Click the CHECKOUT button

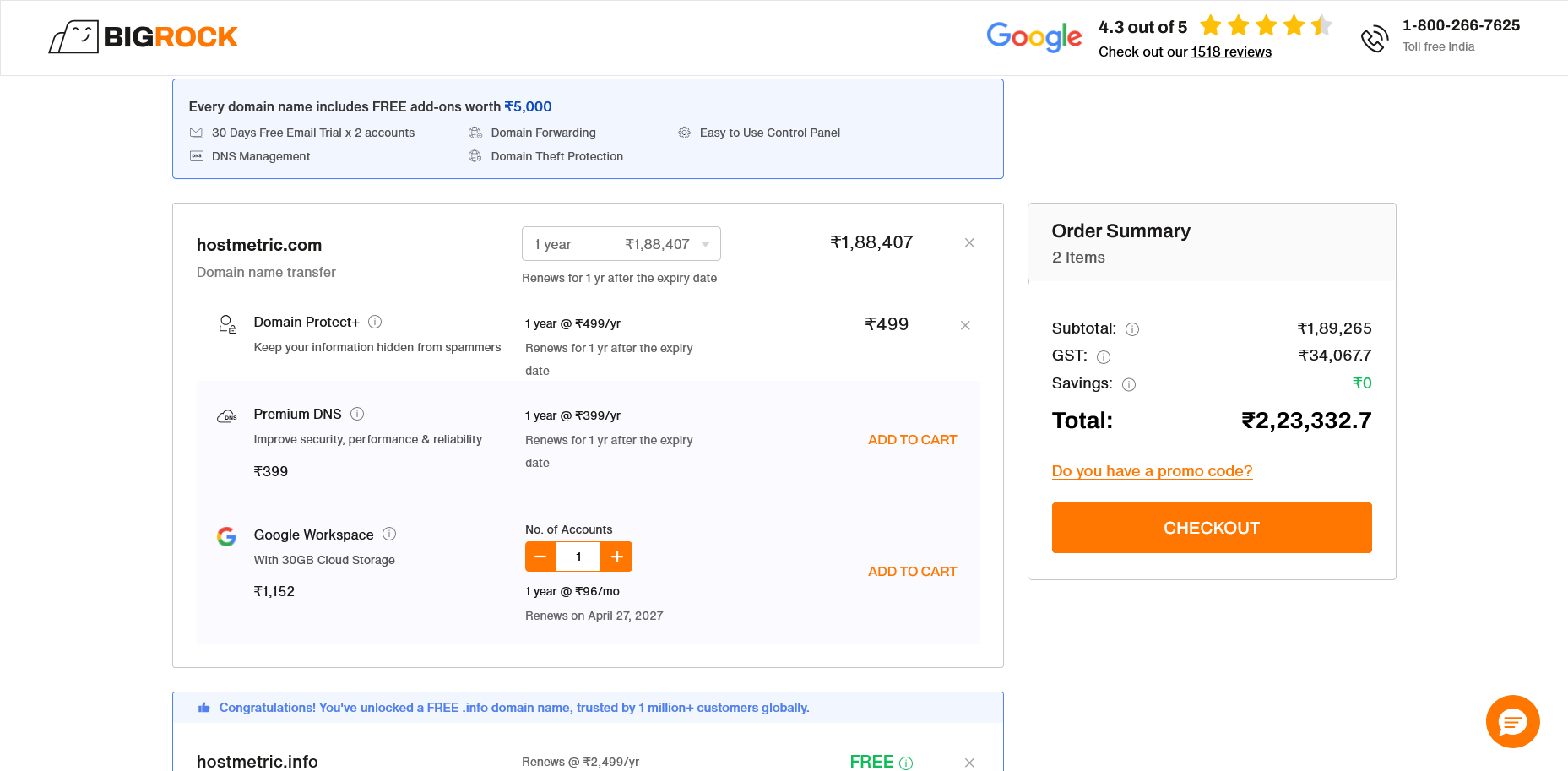1212,528
